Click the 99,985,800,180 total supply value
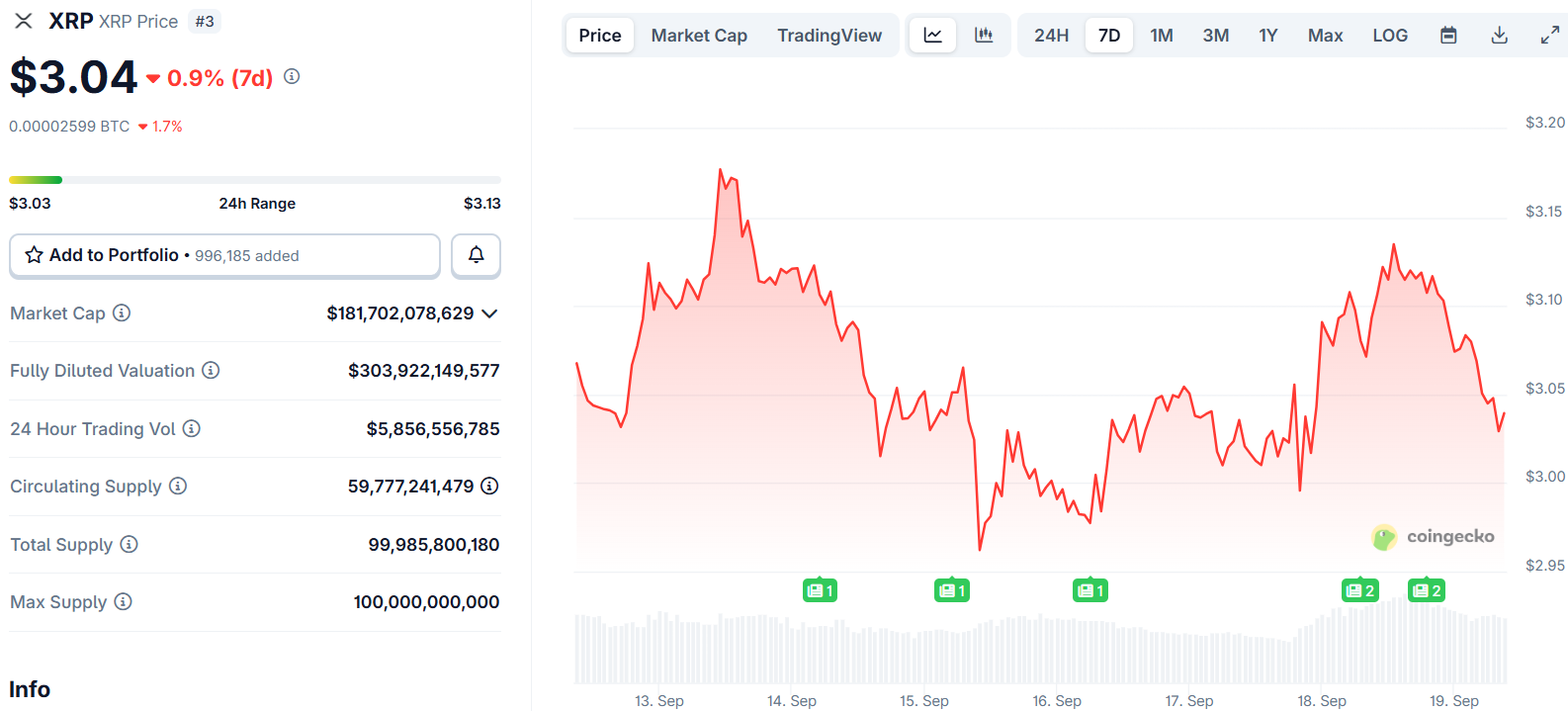Screen dimensions: 1568x711 (x=434, y=545)
